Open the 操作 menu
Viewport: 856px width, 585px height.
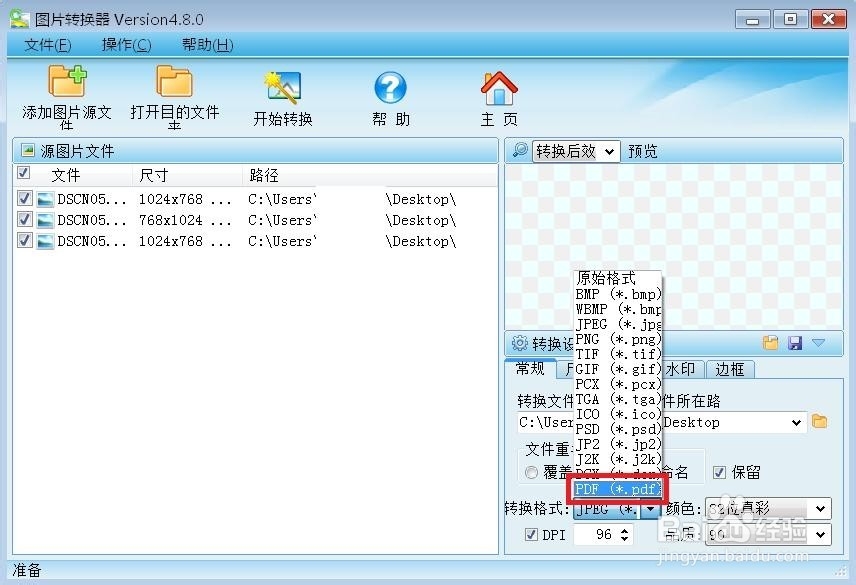pyautogui.click(x=126, y=44)
